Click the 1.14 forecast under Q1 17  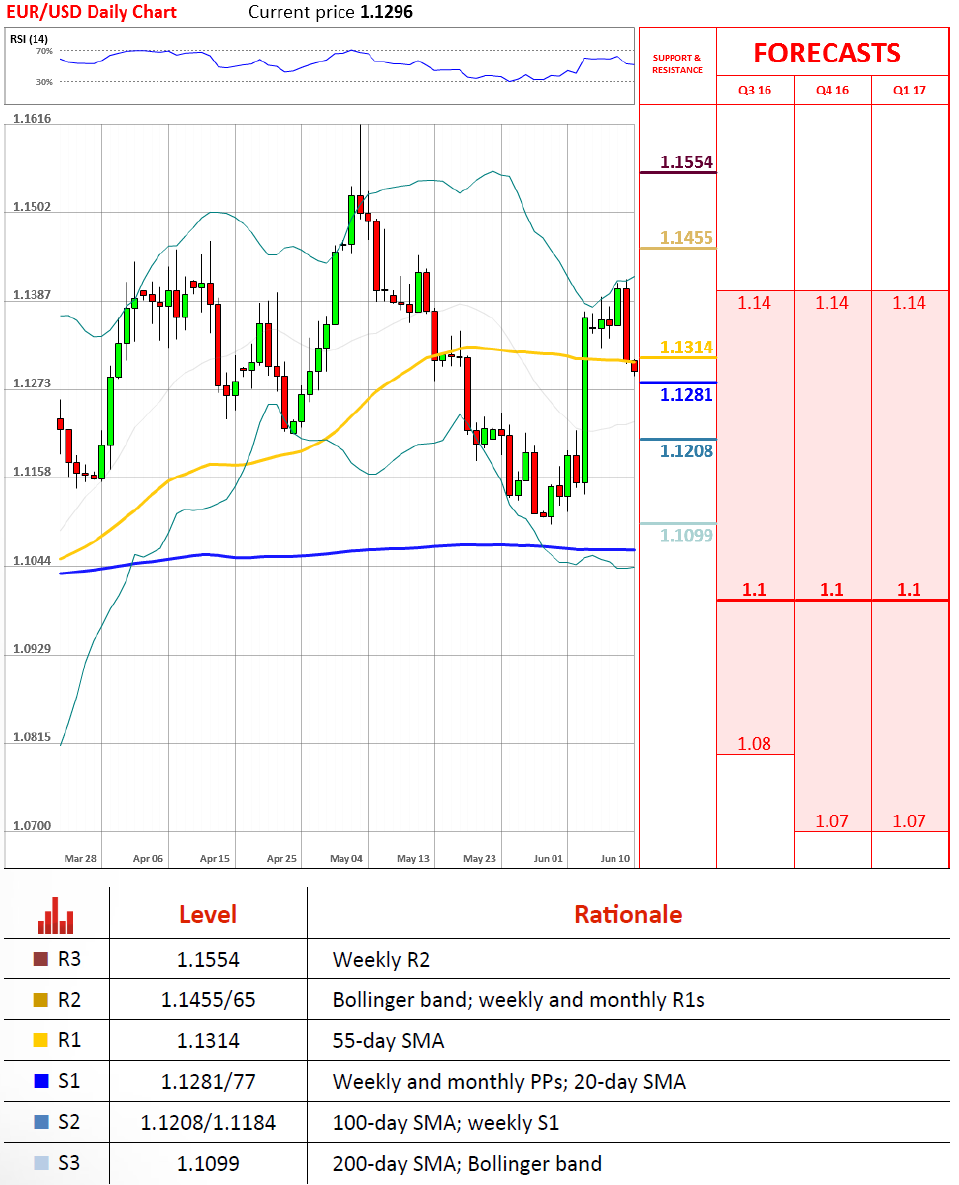click(x=909, y=303)
